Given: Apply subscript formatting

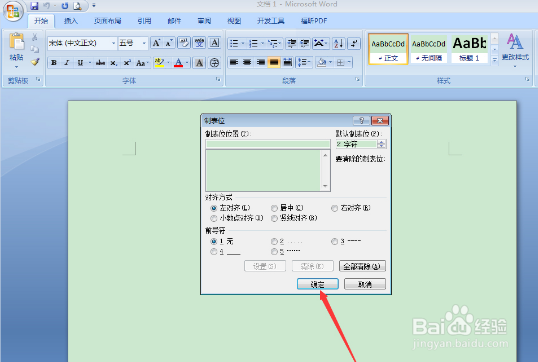Looking at the screenshot, I should click(114, 63).
